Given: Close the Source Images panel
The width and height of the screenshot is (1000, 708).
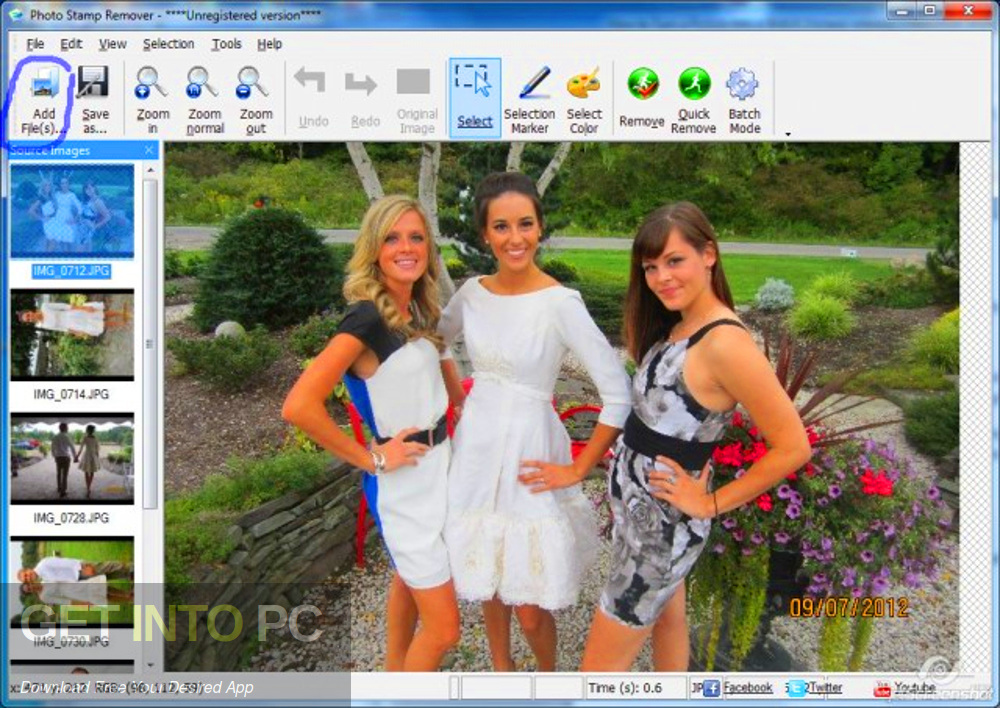Looking at the screenshot, I should pos(148,149).
